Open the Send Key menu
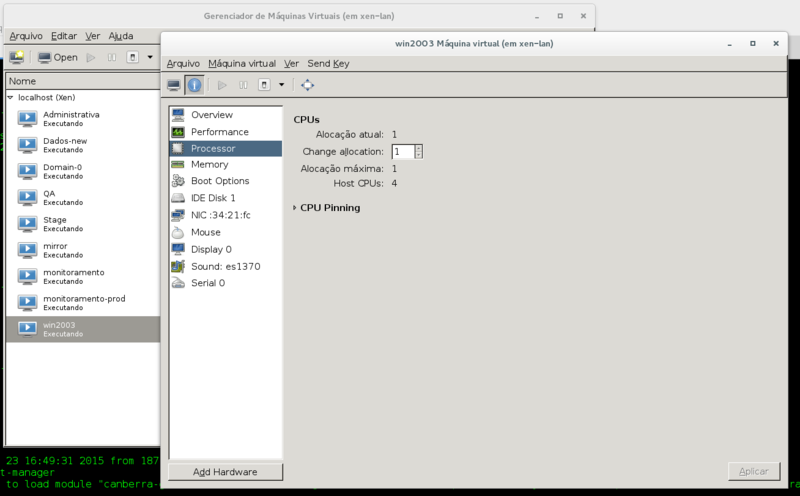This screenshot has width=800, height=496. coord(328,63)
